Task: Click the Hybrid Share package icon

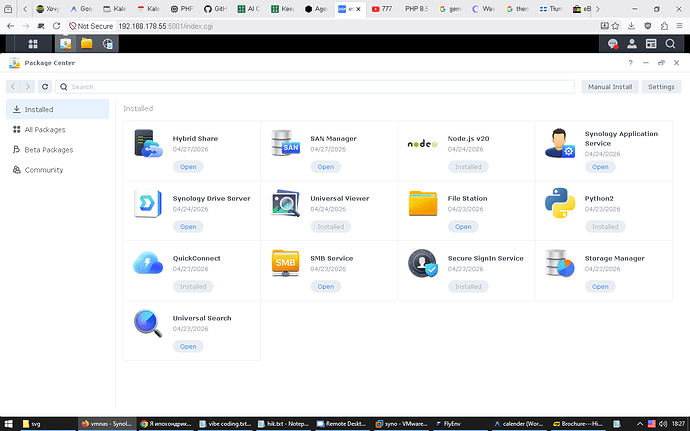Action: [x=148, y=144]
